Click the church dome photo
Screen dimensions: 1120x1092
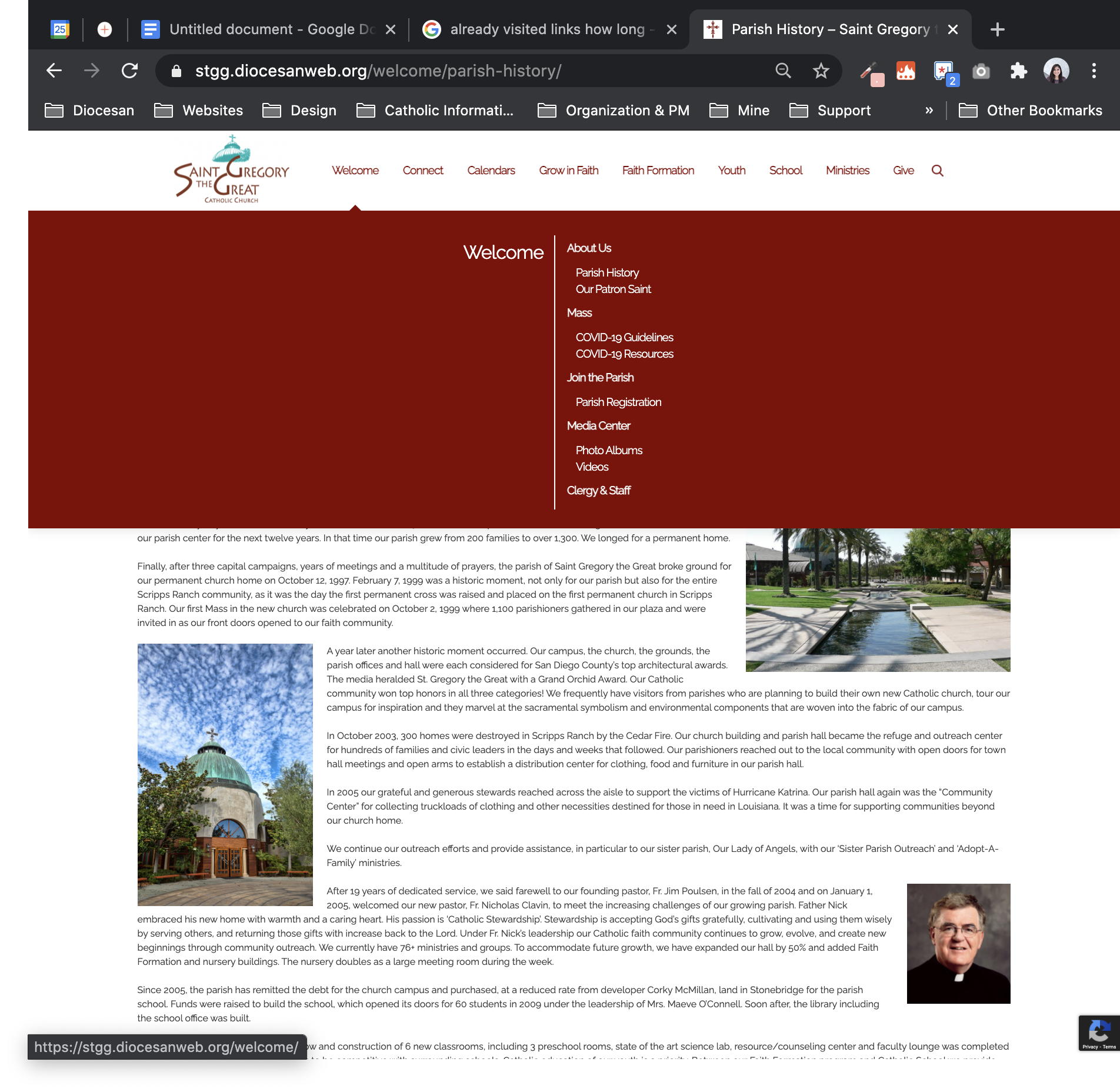(x=225, y=774)
